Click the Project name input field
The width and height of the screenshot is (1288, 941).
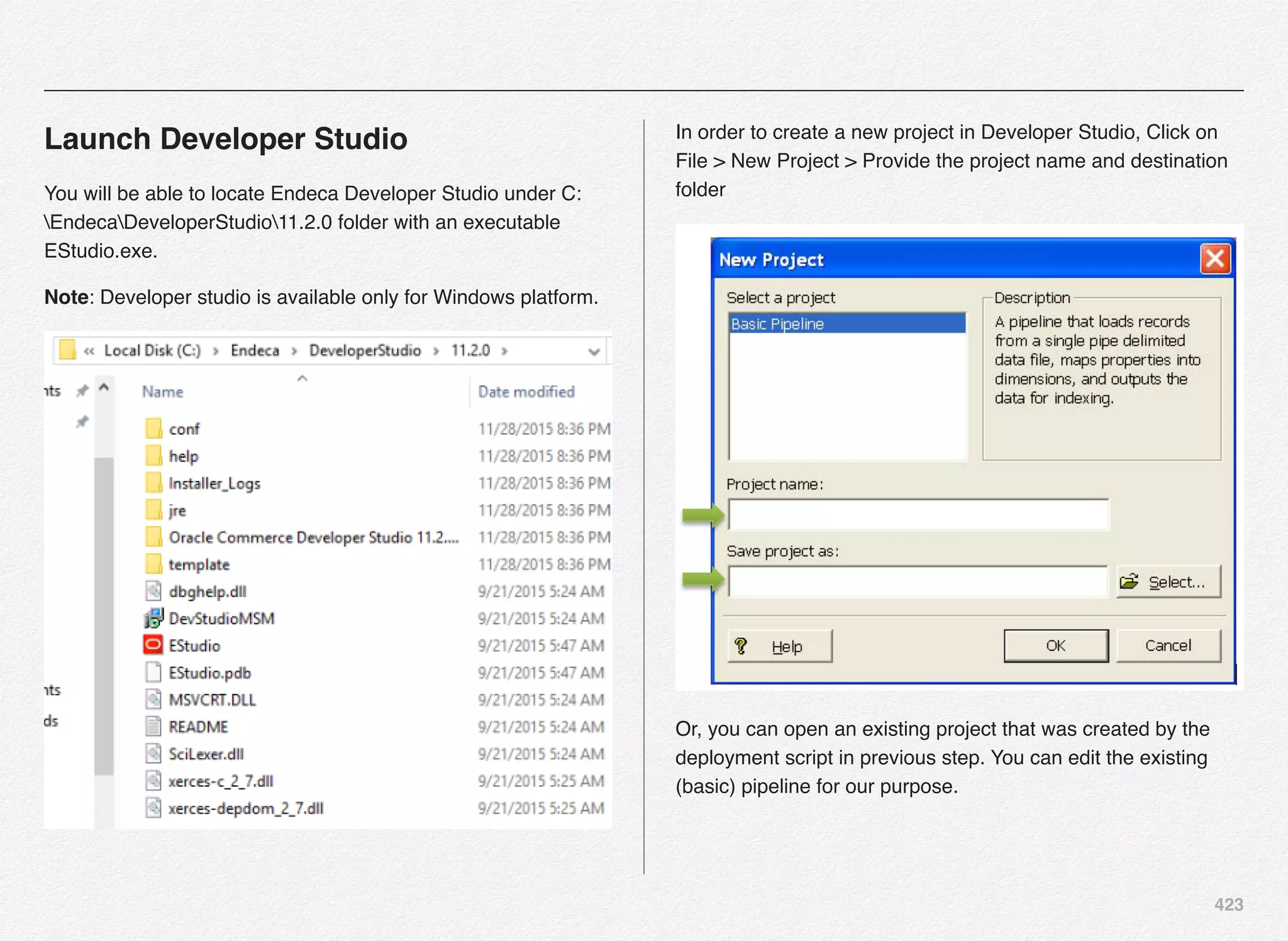coord(919,515)
